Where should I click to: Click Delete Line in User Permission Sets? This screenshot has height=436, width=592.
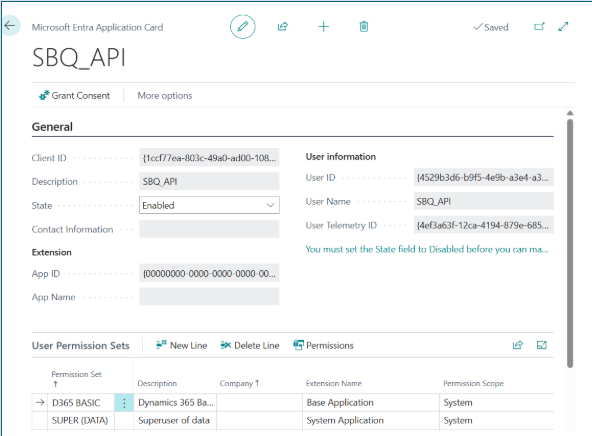tap(250, 345)
